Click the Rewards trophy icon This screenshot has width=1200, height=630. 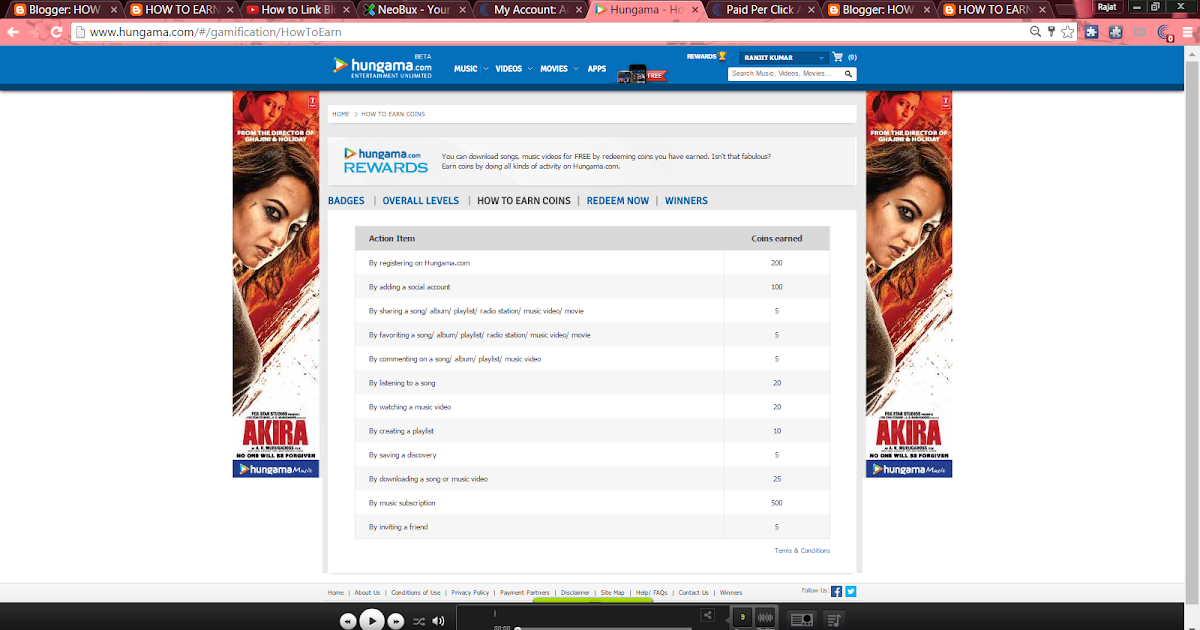point(721,56)
